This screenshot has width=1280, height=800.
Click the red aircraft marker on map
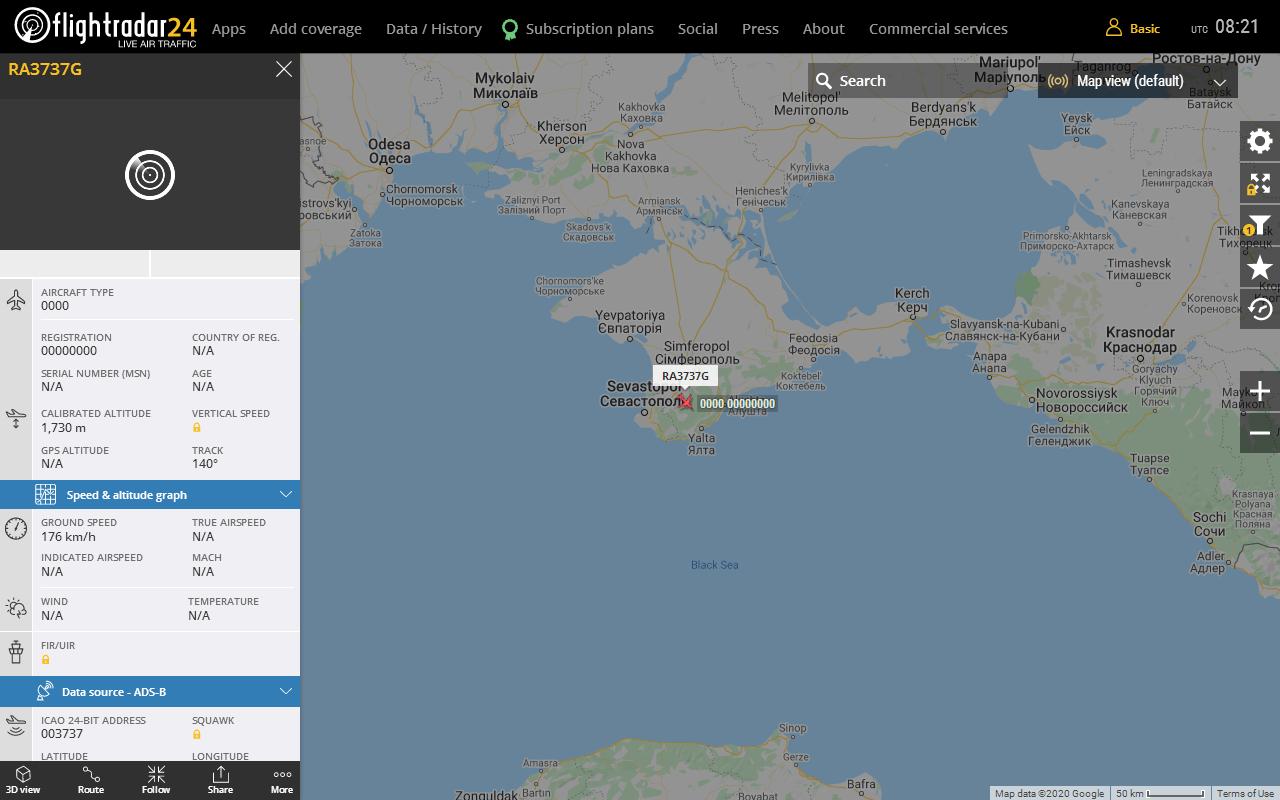(685, 402)
